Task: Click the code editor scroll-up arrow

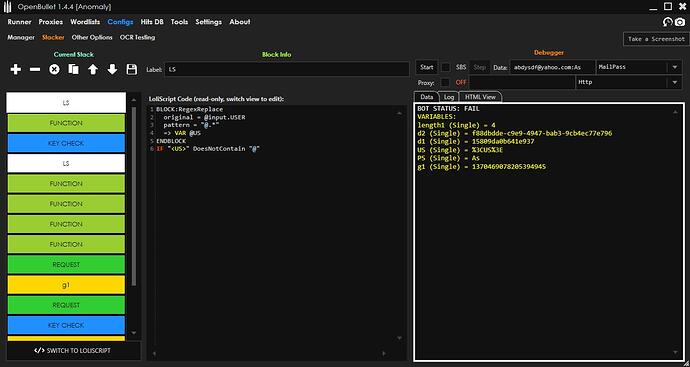Action: point(400,113)
